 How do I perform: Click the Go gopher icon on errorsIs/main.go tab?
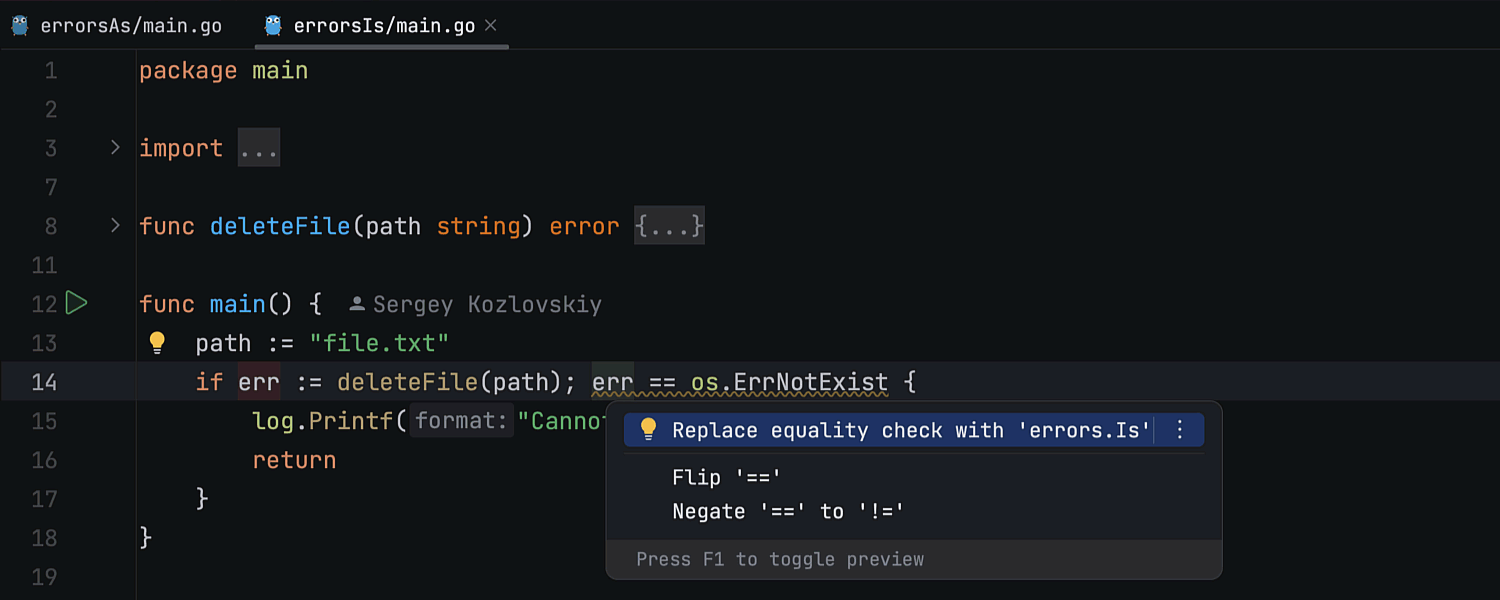273,26
